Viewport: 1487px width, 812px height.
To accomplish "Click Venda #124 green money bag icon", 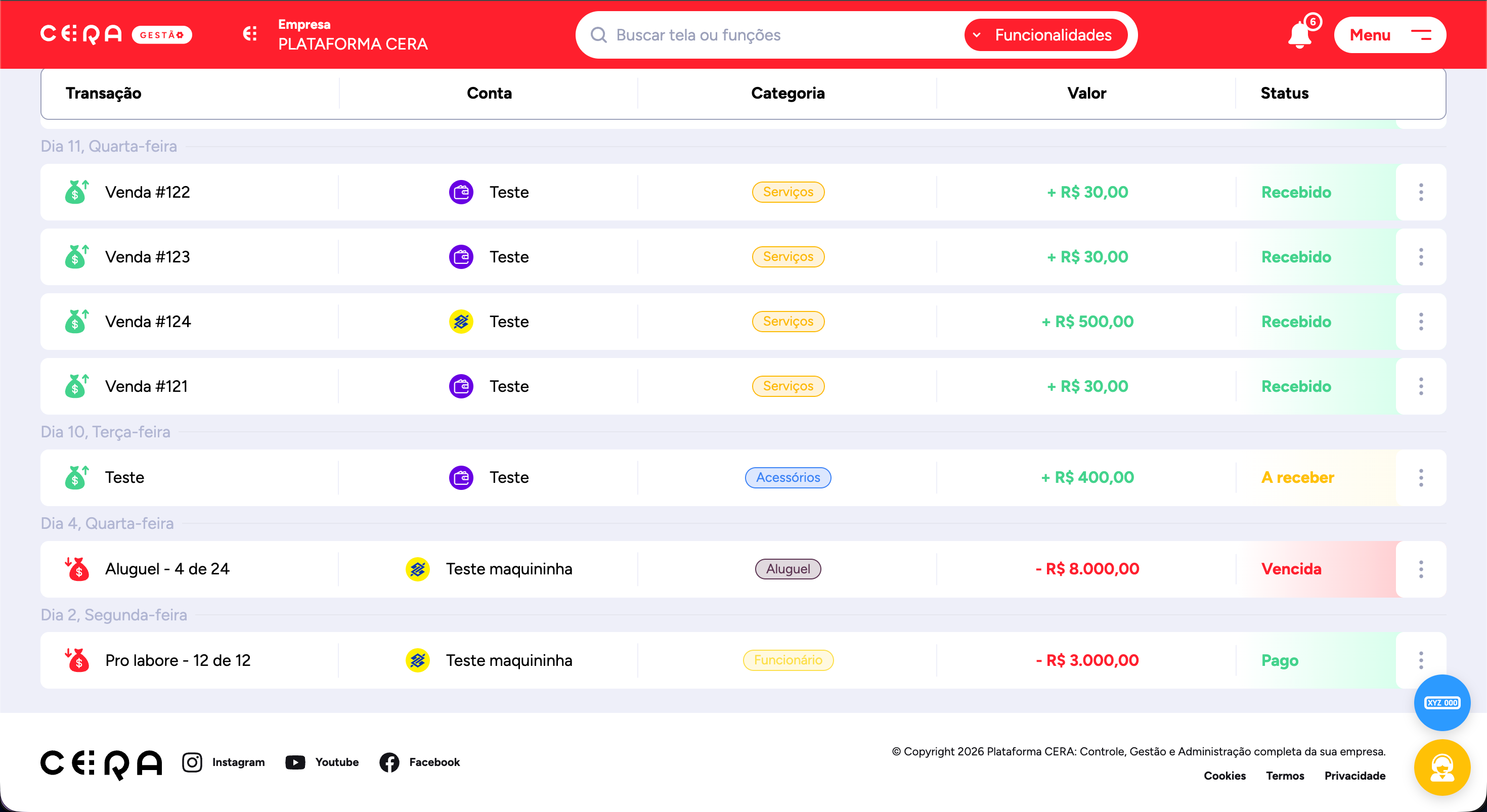I will (76, 322).
